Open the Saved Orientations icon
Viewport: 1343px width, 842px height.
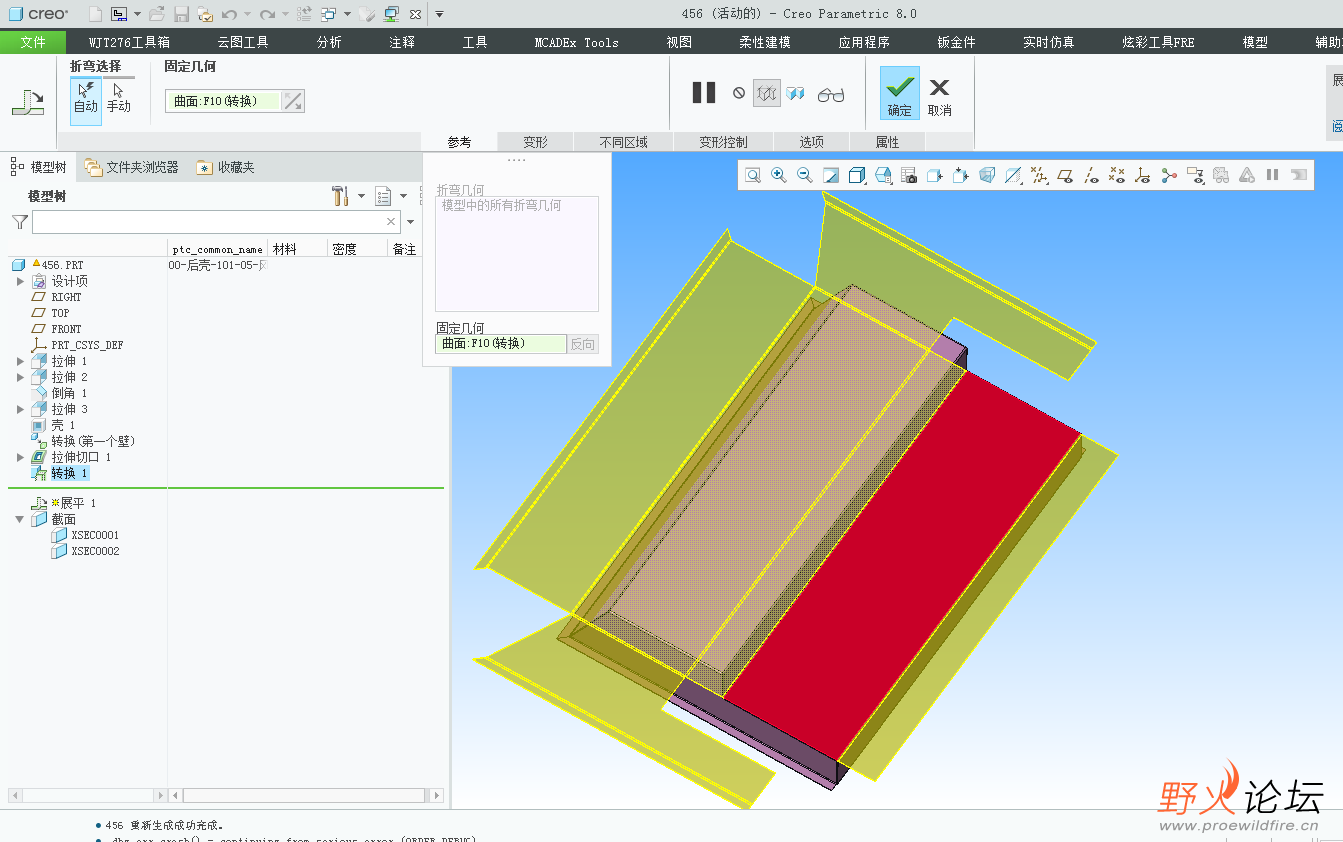(x=883, y=175)
